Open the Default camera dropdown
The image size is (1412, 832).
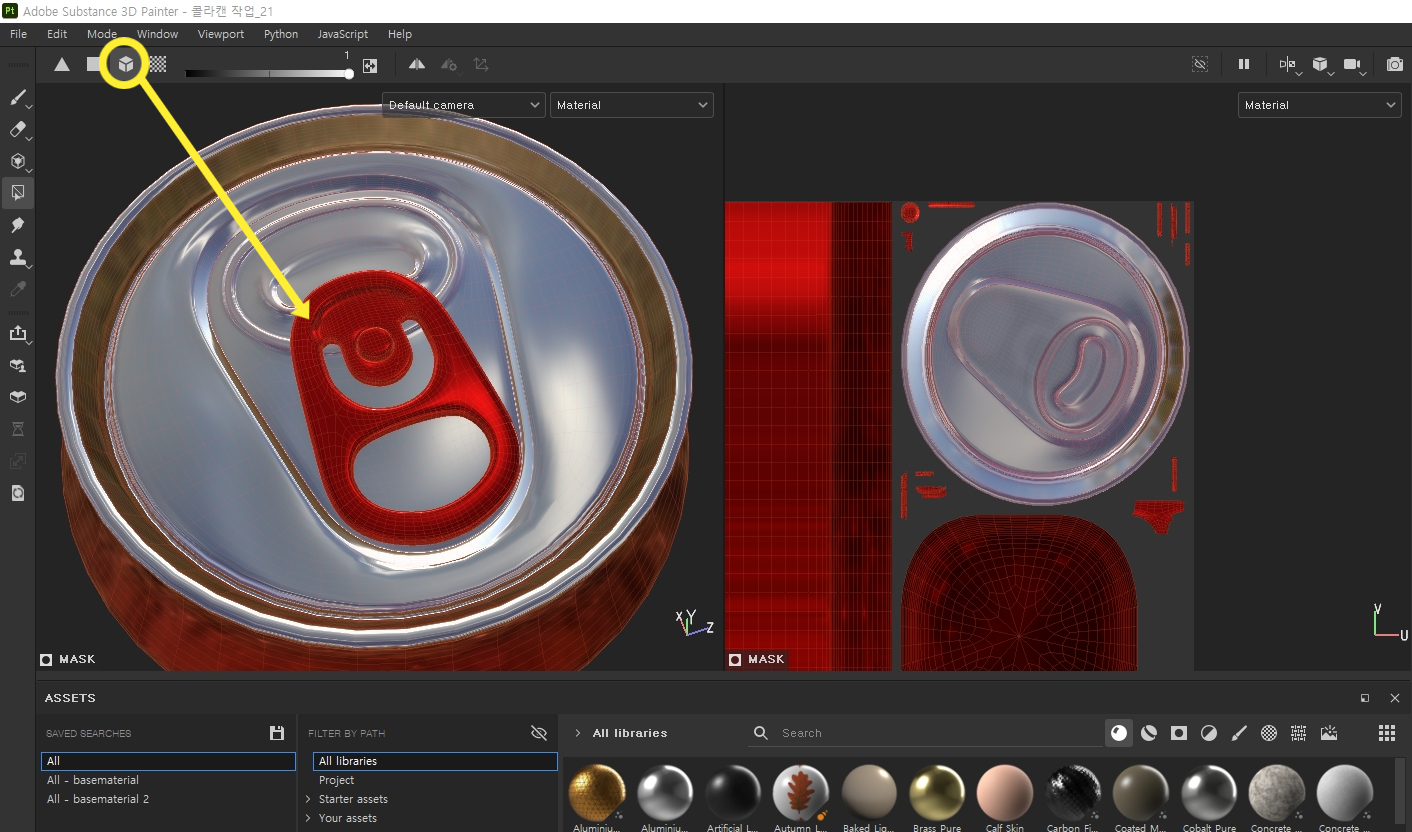click(x=463, y=105)
